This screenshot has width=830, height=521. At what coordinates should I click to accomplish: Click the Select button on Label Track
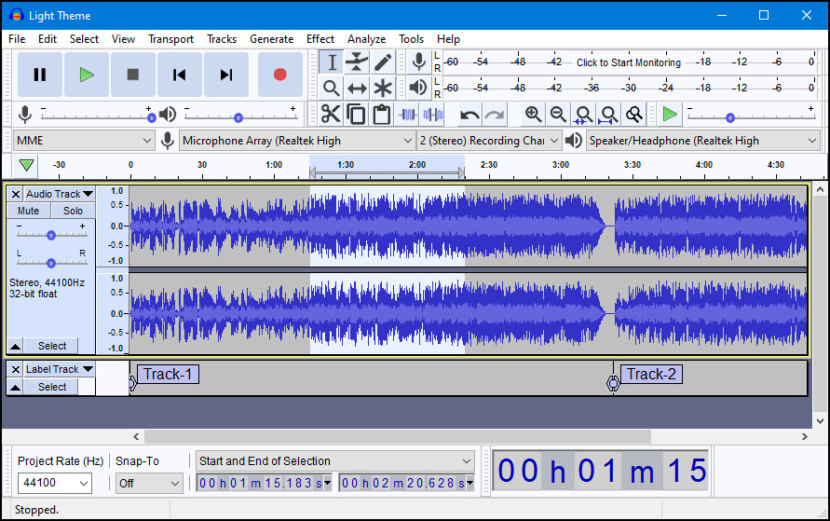(x=52, y=387)
